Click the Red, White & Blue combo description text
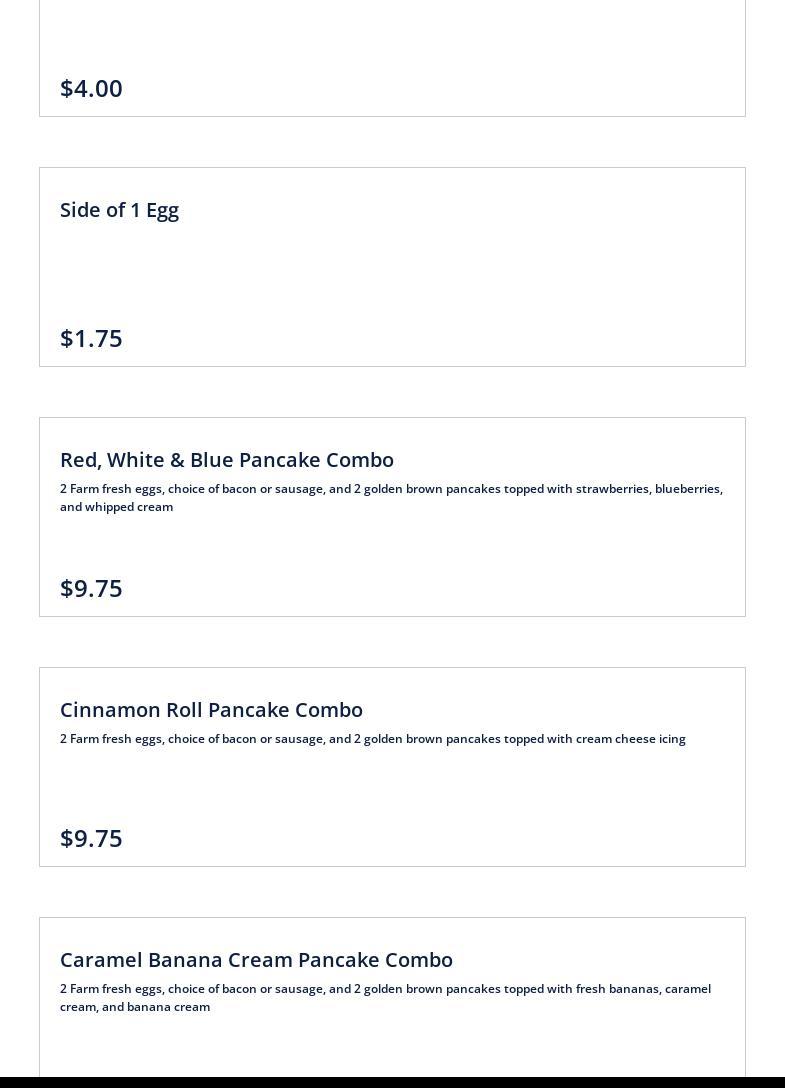 click(x=391, y=498)
